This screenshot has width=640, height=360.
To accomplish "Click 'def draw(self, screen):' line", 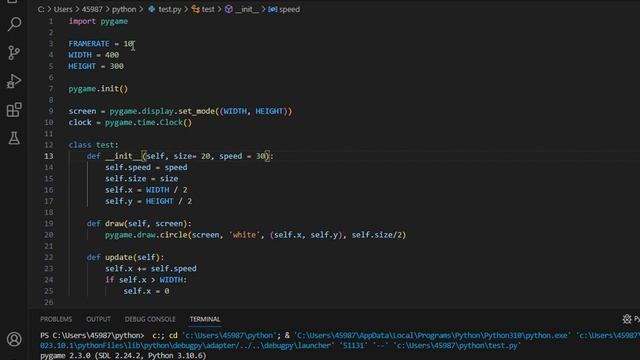I will pyautogui.click(x=139, y=224).
